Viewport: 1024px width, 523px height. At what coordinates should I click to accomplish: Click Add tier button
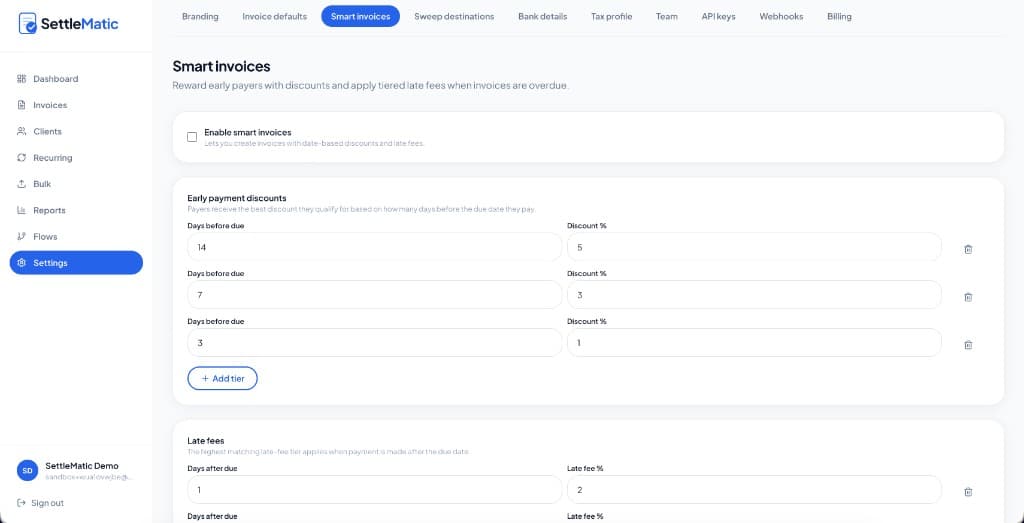tap(223, 378)
